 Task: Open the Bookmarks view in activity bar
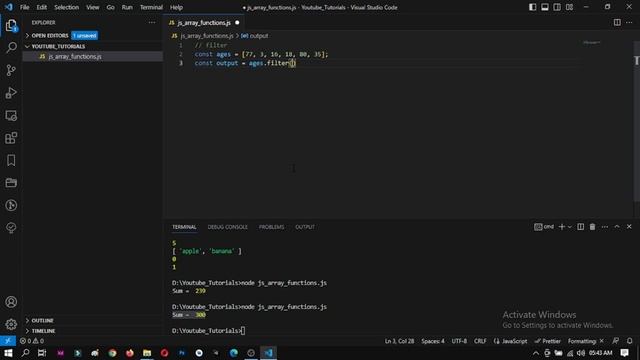(x=11, y=160)
